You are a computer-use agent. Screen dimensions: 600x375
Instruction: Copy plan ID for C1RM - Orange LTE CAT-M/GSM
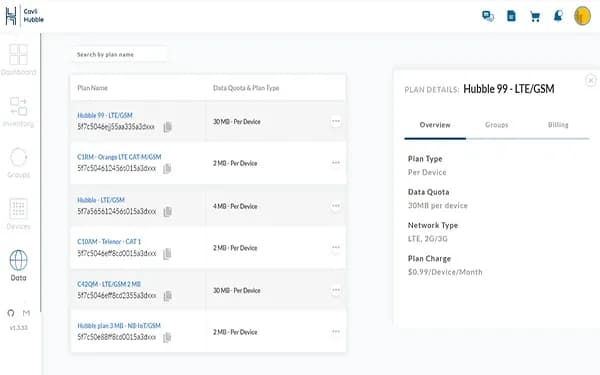click(x=167, y=169)
